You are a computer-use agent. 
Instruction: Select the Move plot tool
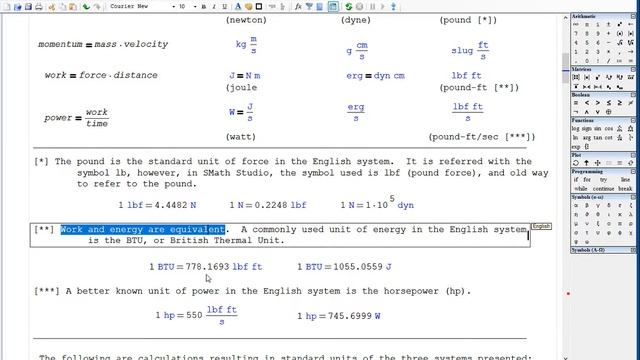pyautogui.click(x=598, y=163)
